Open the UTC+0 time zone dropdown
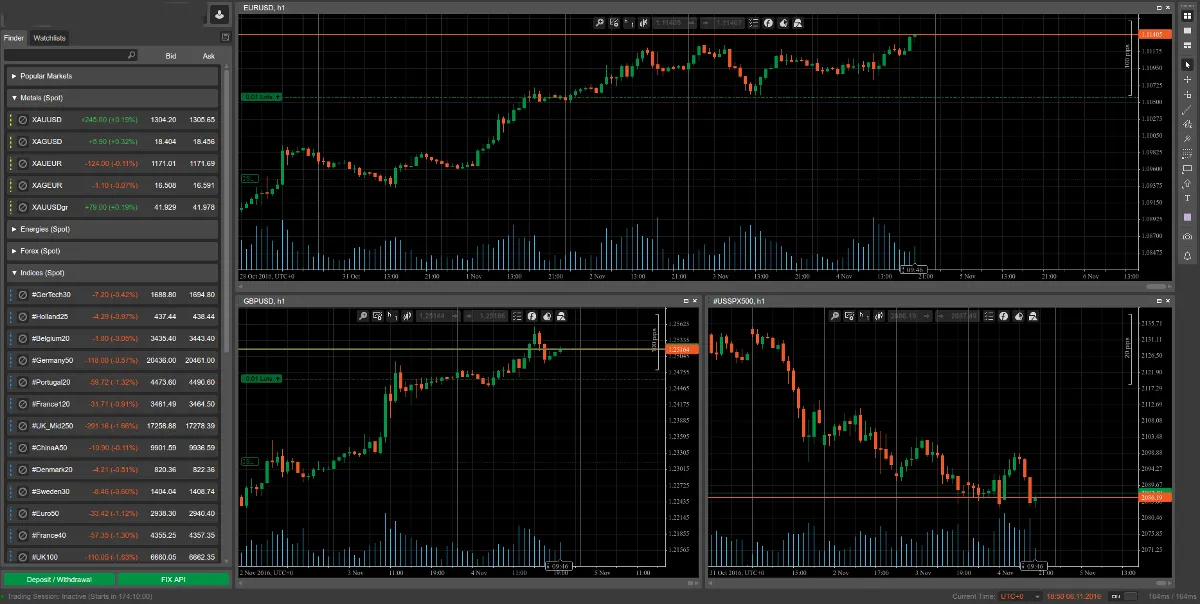Screen dimensions: 1200x604 pos(1020,596)
